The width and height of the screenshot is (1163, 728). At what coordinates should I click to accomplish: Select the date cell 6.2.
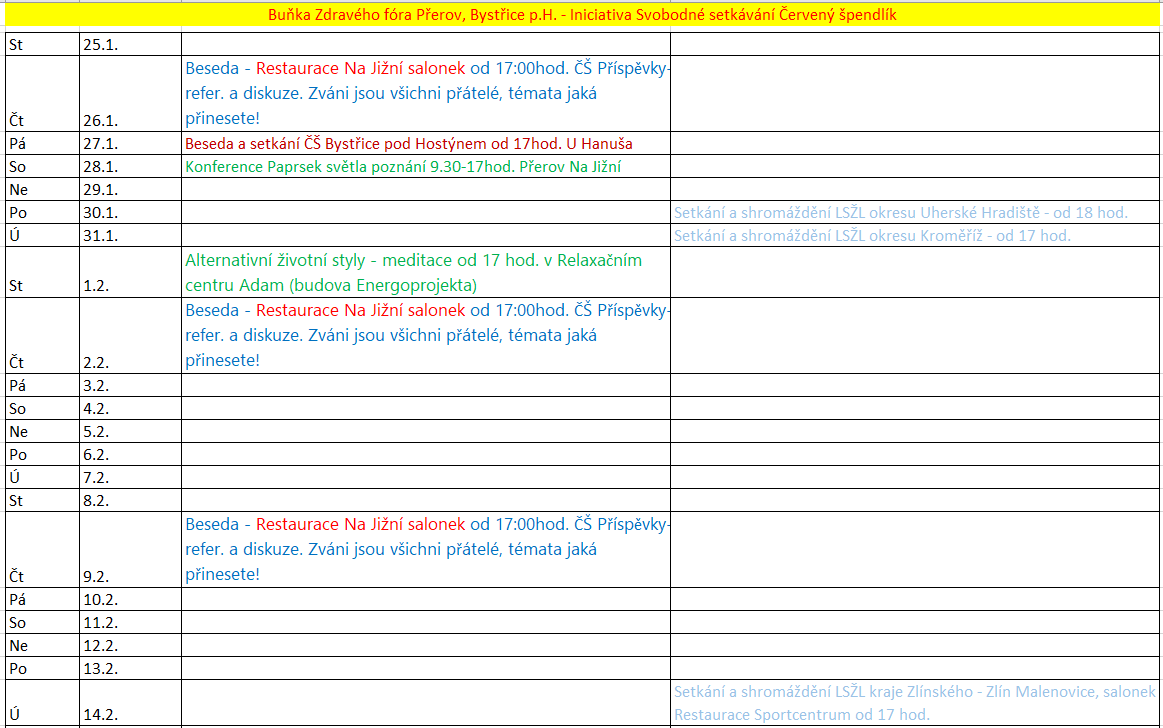pos(130,454)
